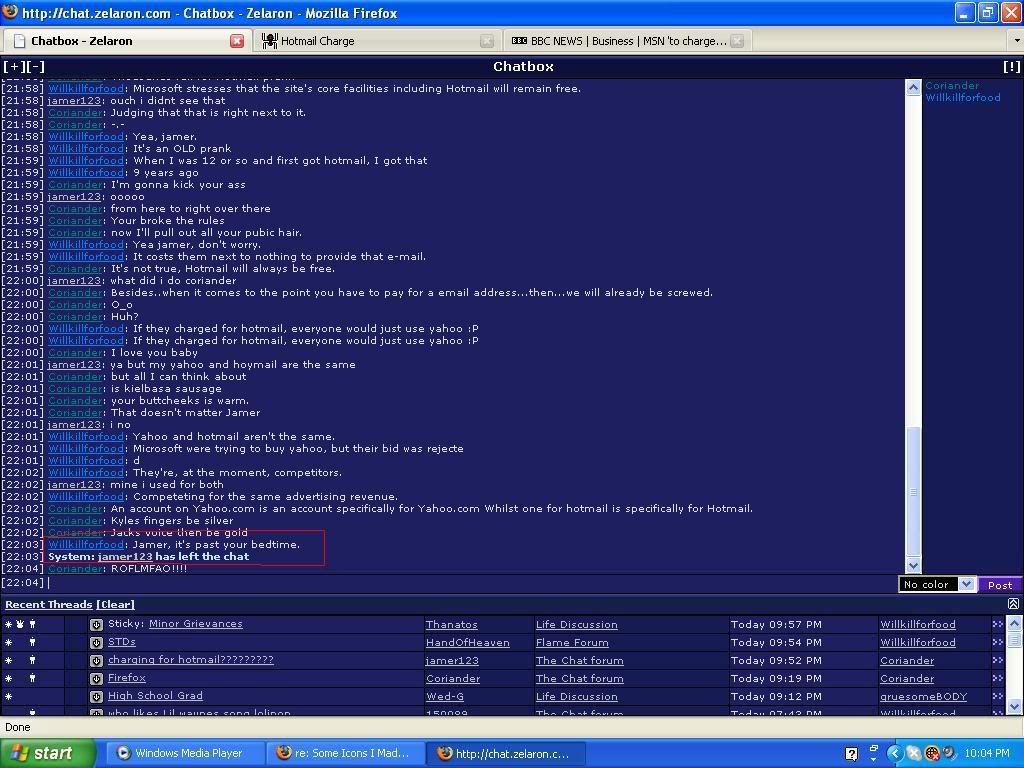This screenshot has height=768, width=1024.
Task: Click the asterisk icon on STDs row
Action: click(x=8, y=643)
